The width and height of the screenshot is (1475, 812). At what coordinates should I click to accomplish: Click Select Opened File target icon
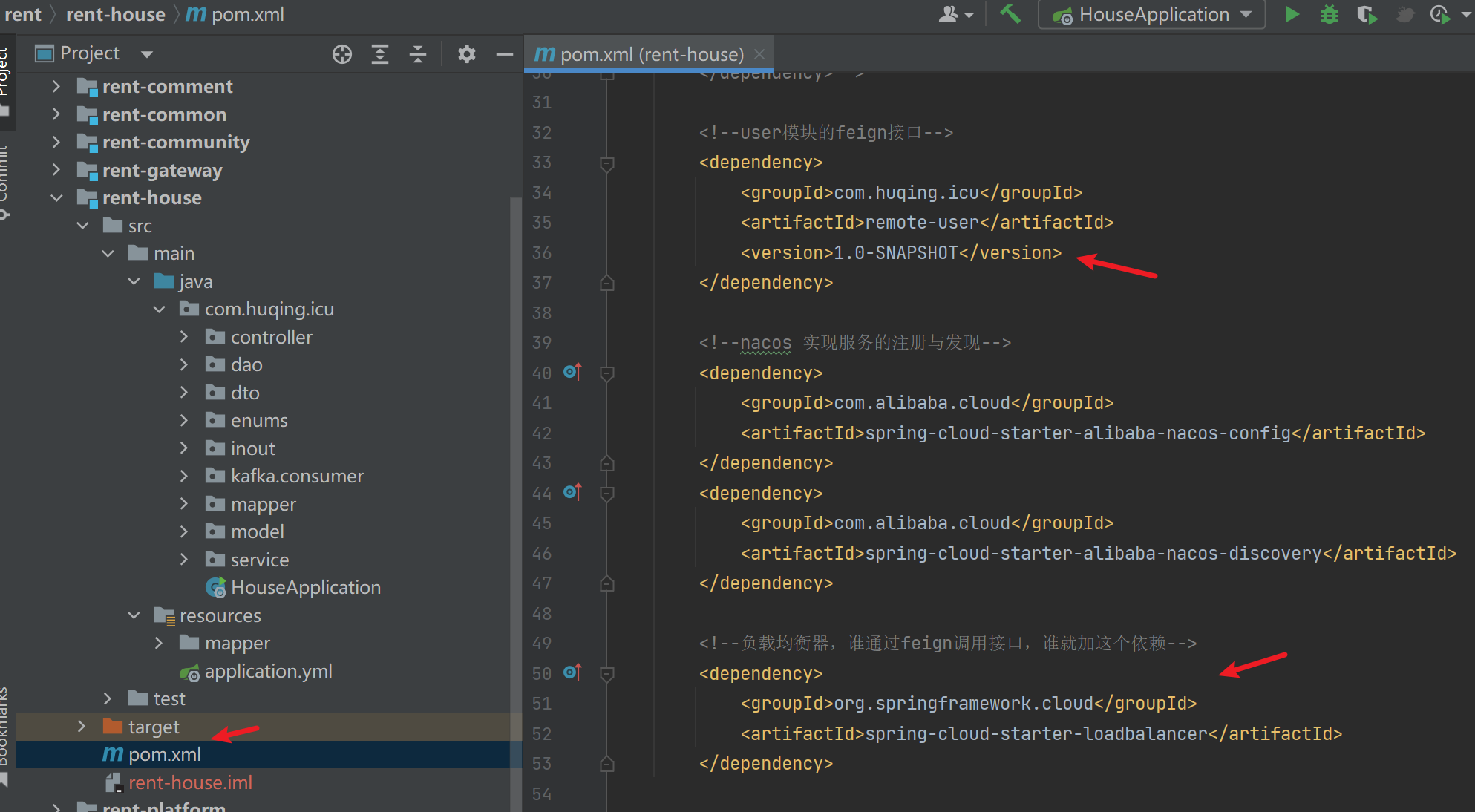pos(342,54)
